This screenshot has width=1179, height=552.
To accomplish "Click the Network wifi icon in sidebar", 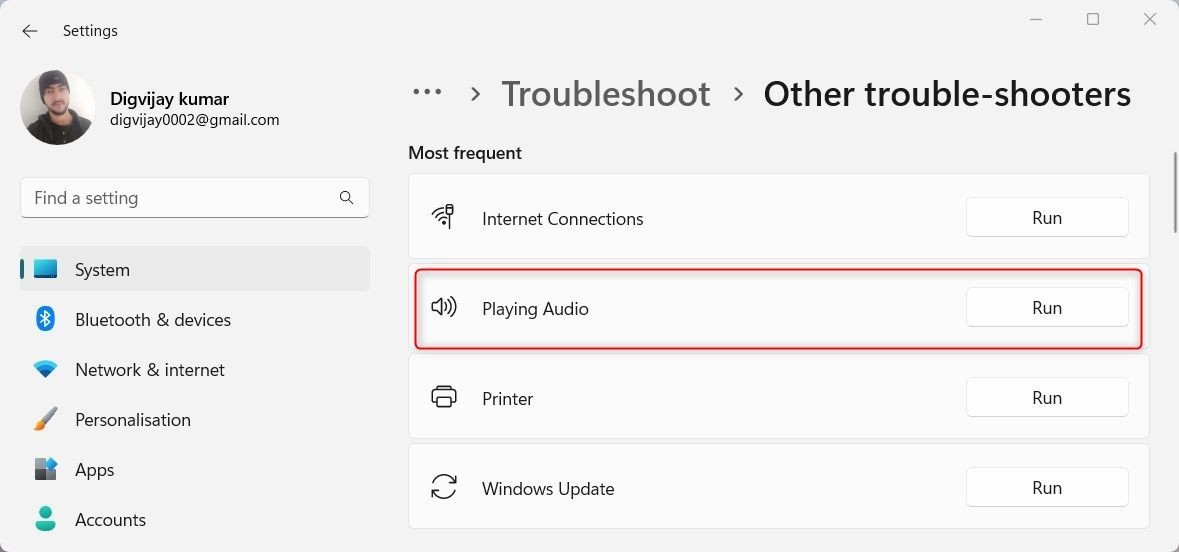I will click(46, 369).
